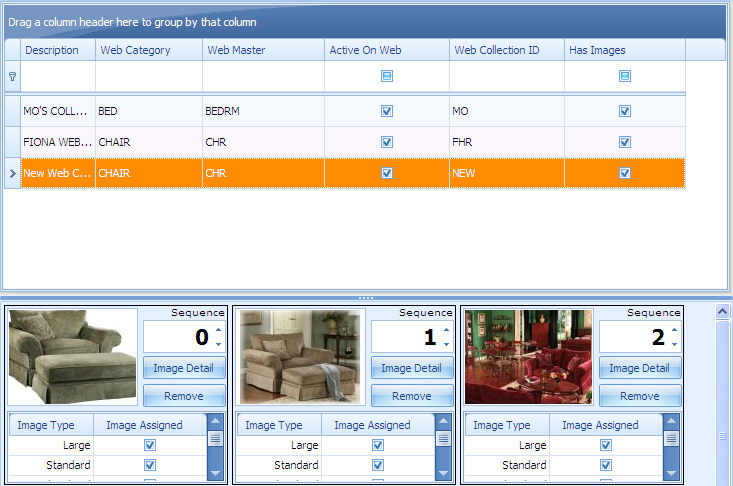Open Image Detail for sequence 0 image
Image resolution: width=733 pixels, height=486 pixels.
(184, 368)
